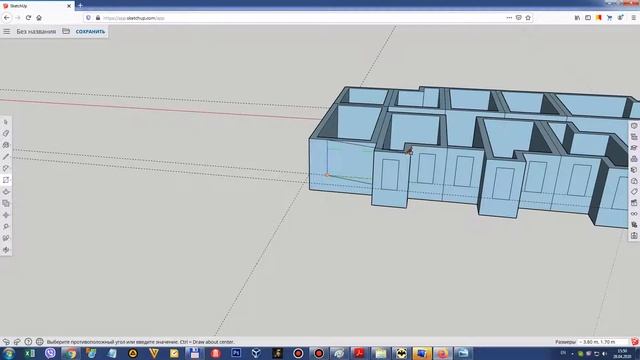Open the Tags panel
This screenshot has height=360, width=640.
[634, 192]
